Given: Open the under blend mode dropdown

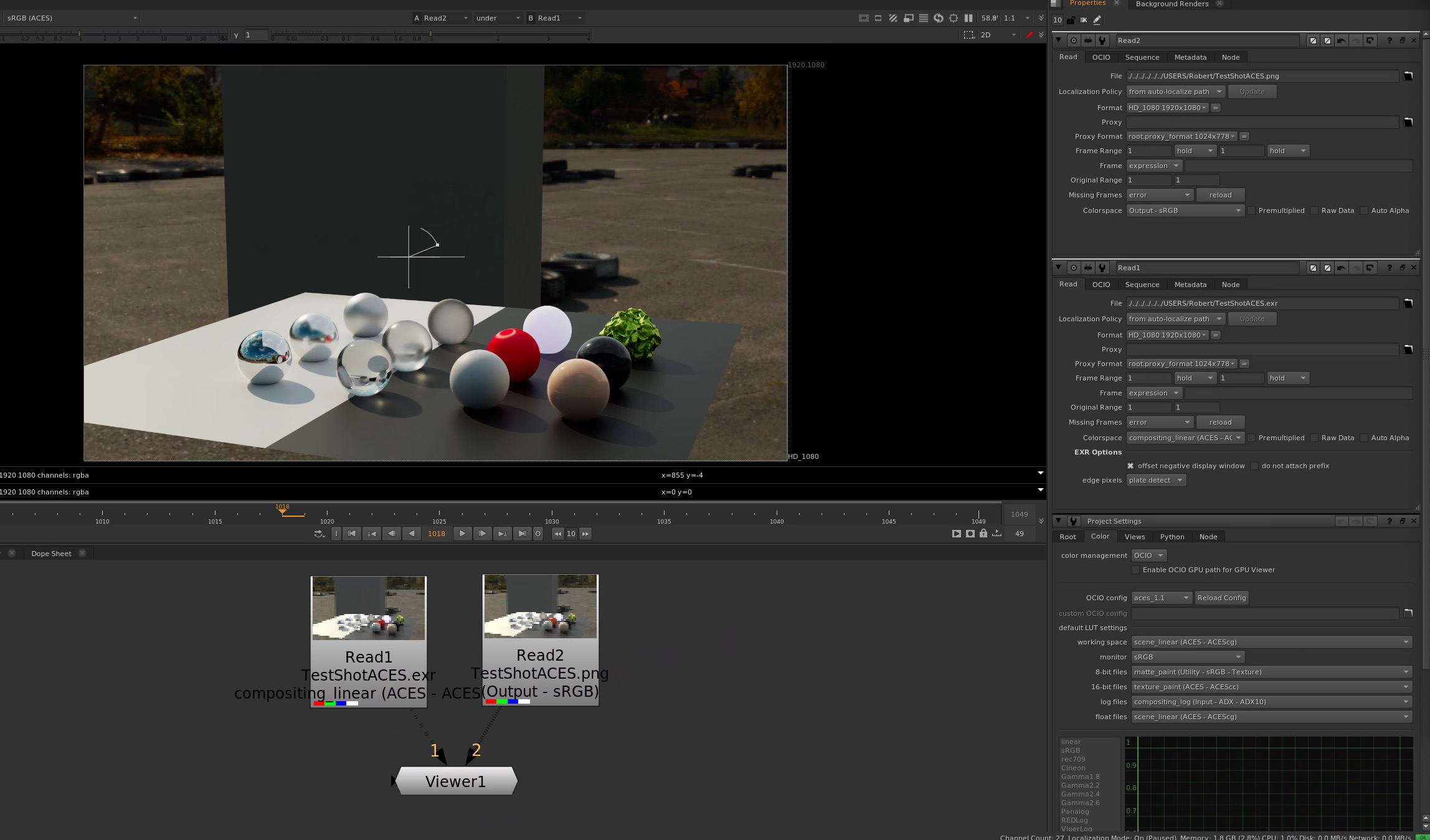Looking at the screenshot, I should (x=498, y=18).
